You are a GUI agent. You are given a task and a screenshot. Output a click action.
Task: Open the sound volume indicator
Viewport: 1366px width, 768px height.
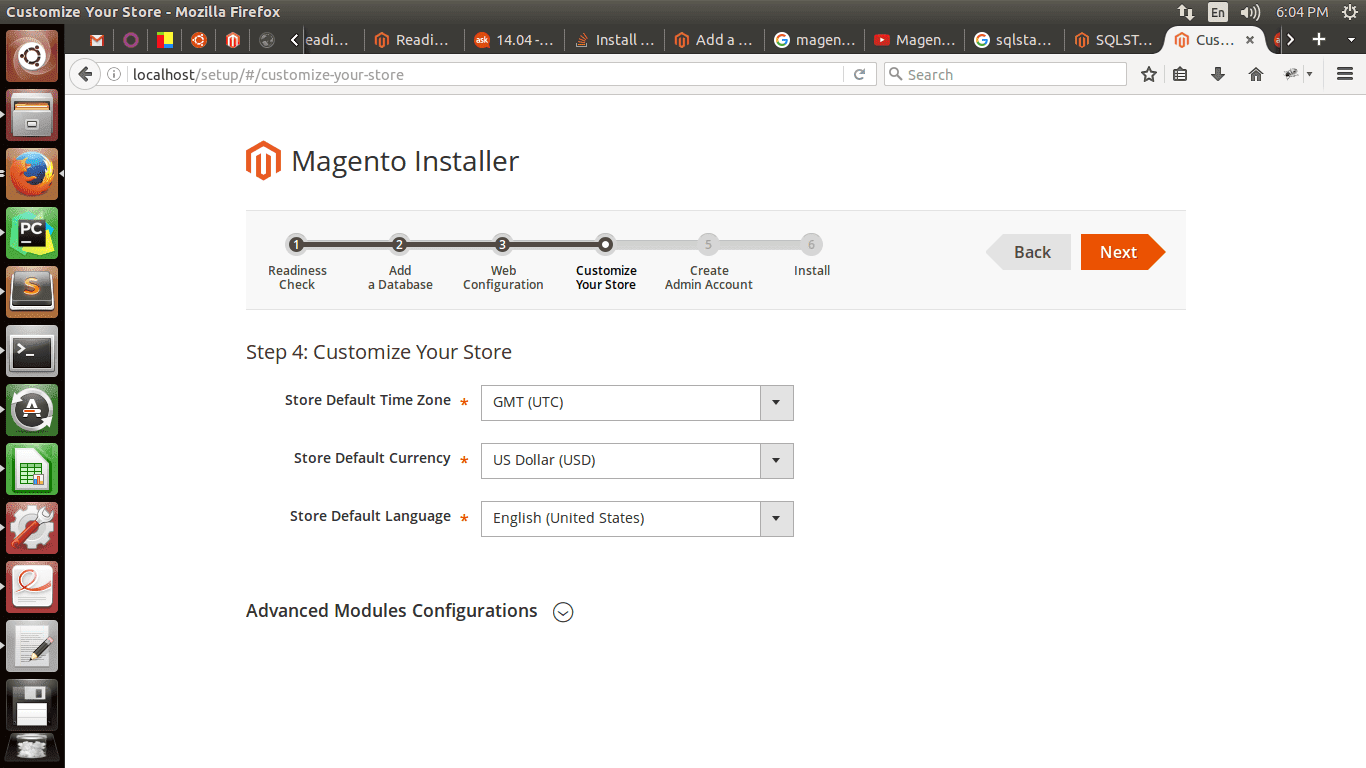coord(1250,12)
